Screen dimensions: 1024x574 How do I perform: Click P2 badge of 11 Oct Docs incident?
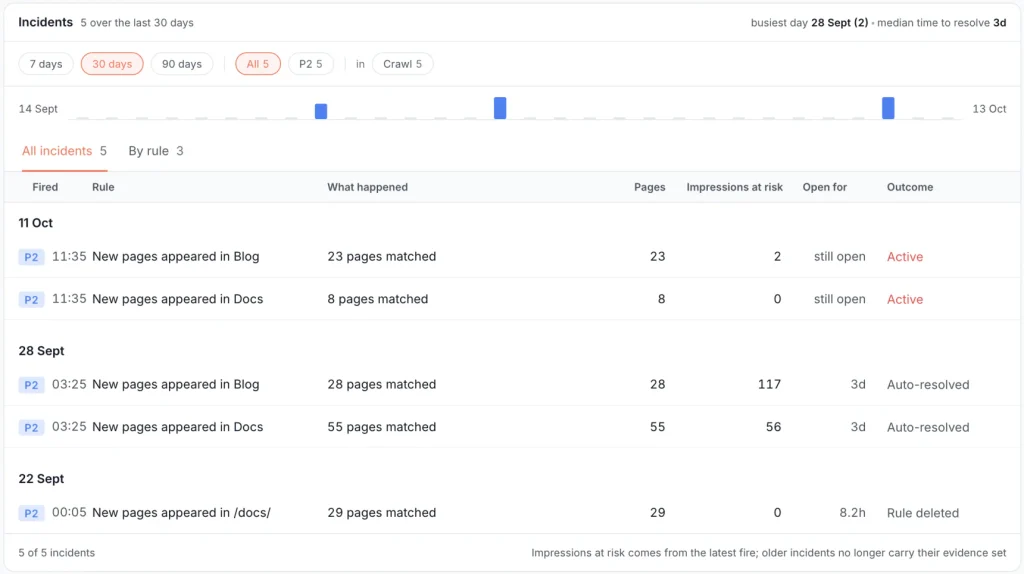click(x=31, y=300)
